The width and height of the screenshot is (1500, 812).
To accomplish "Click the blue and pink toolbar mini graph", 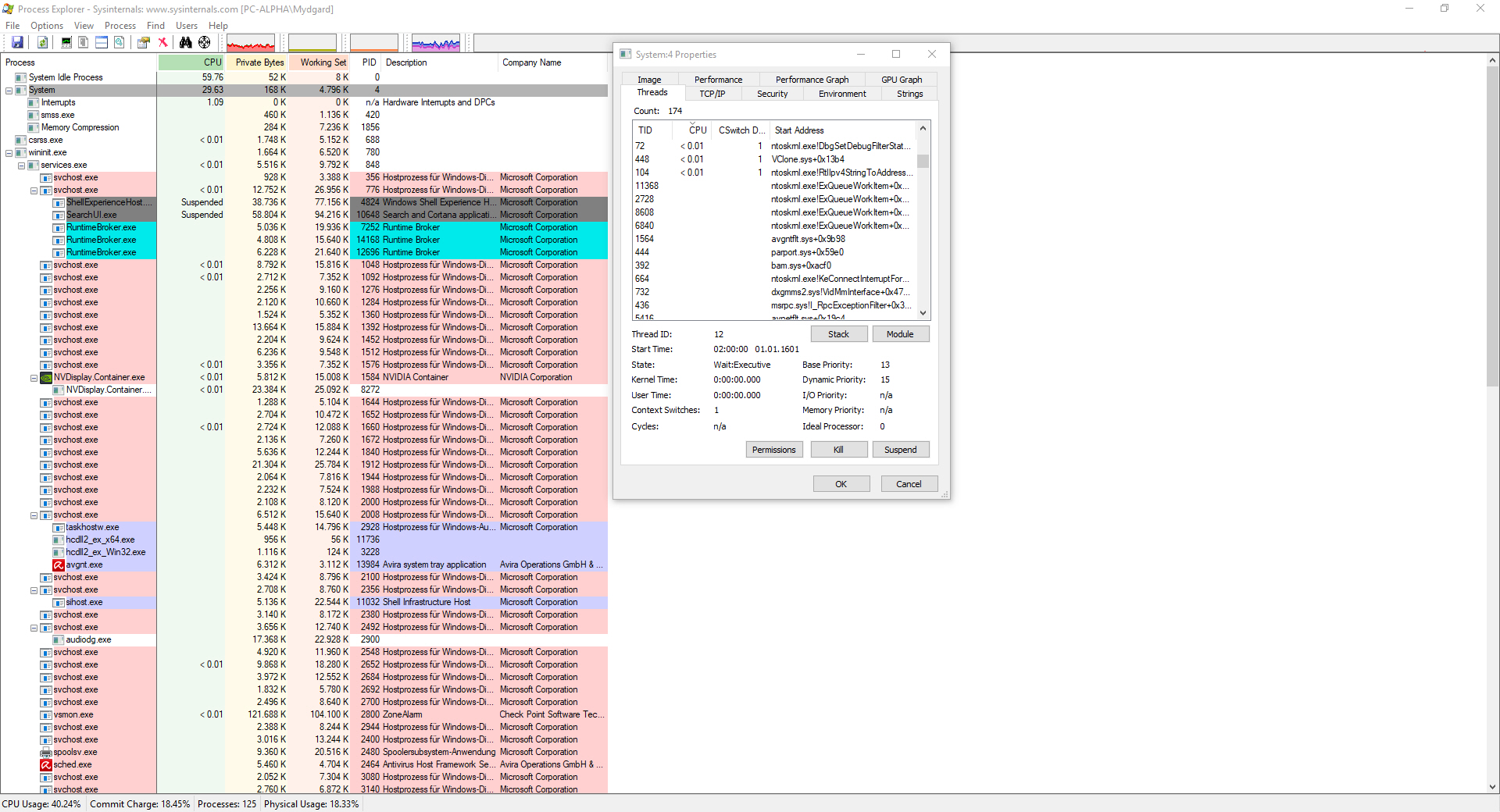I will click(x=436, y=43).
